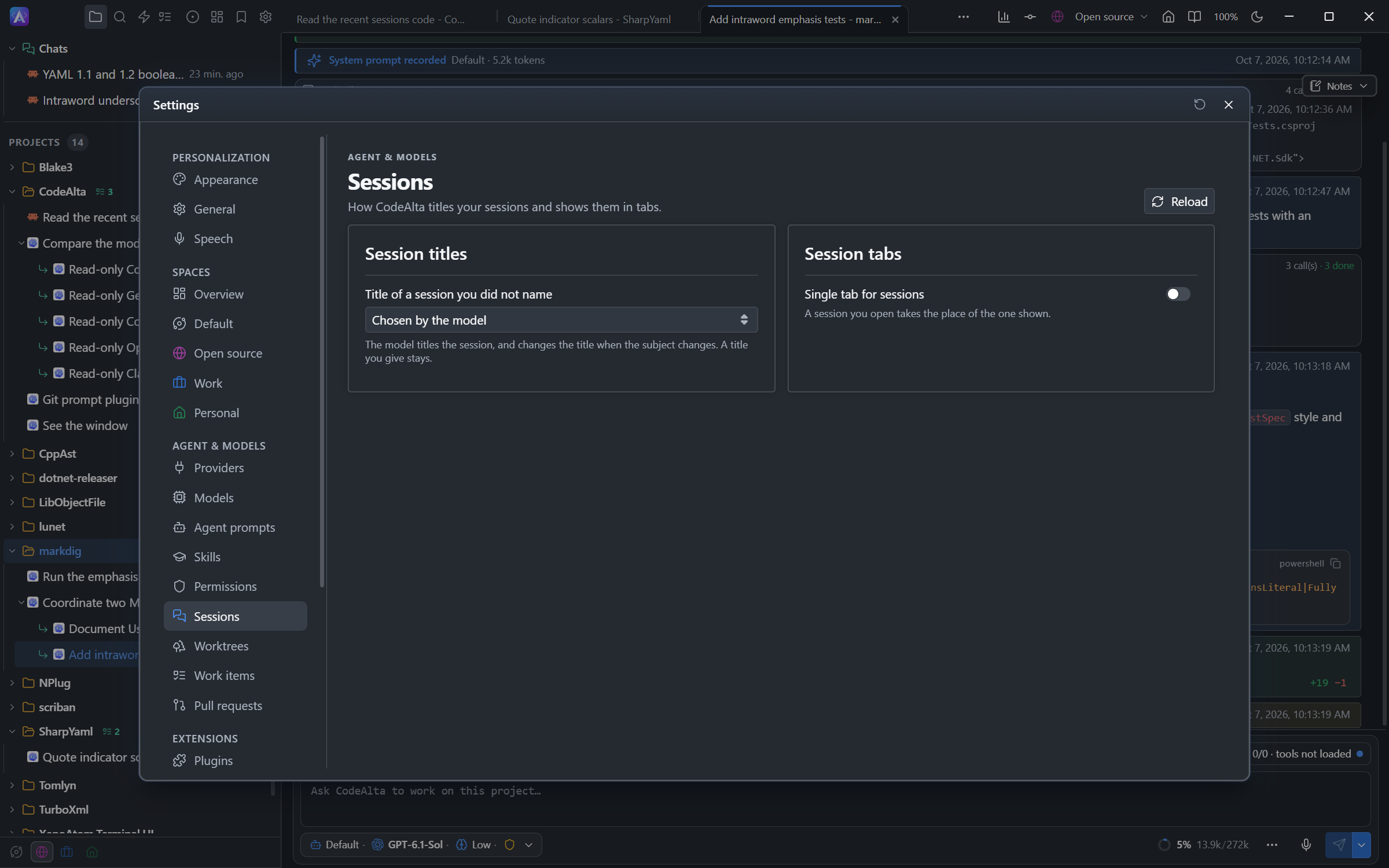Open Appearance settings section
This screenshot has height=868, width=1389.
pyautogui.click(x=235, y=180)
